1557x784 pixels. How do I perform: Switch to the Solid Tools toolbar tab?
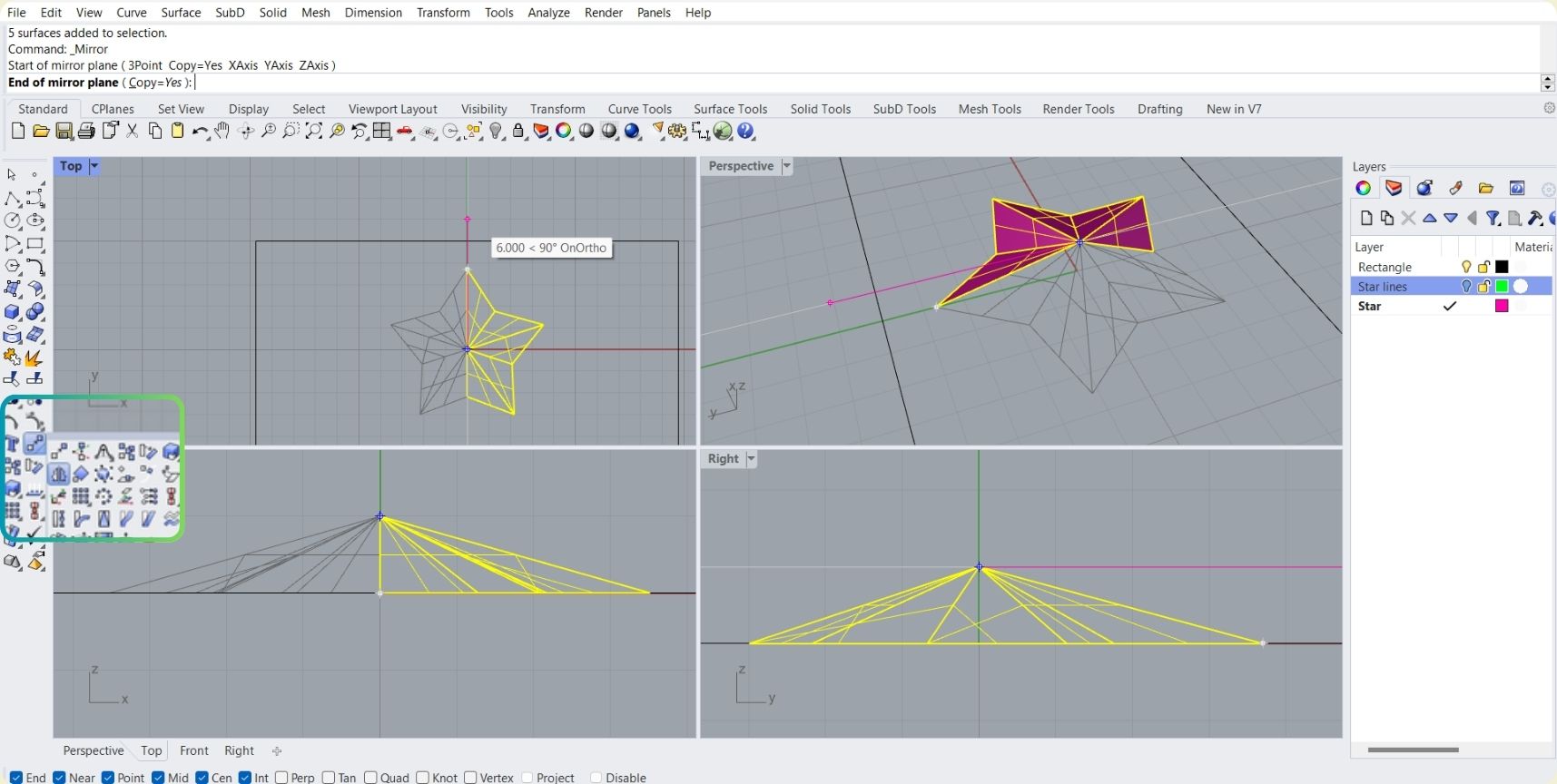pos(821,109)
